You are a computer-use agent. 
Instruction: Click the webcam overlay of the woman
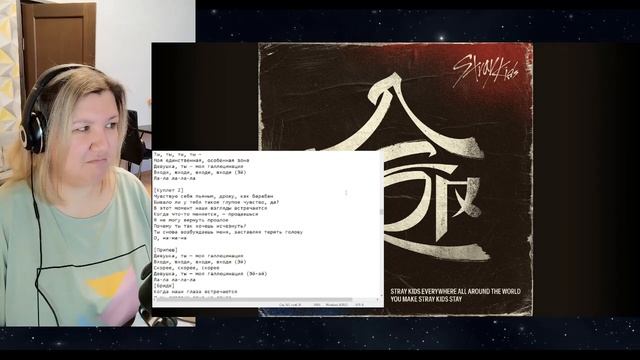click(97, 163)
